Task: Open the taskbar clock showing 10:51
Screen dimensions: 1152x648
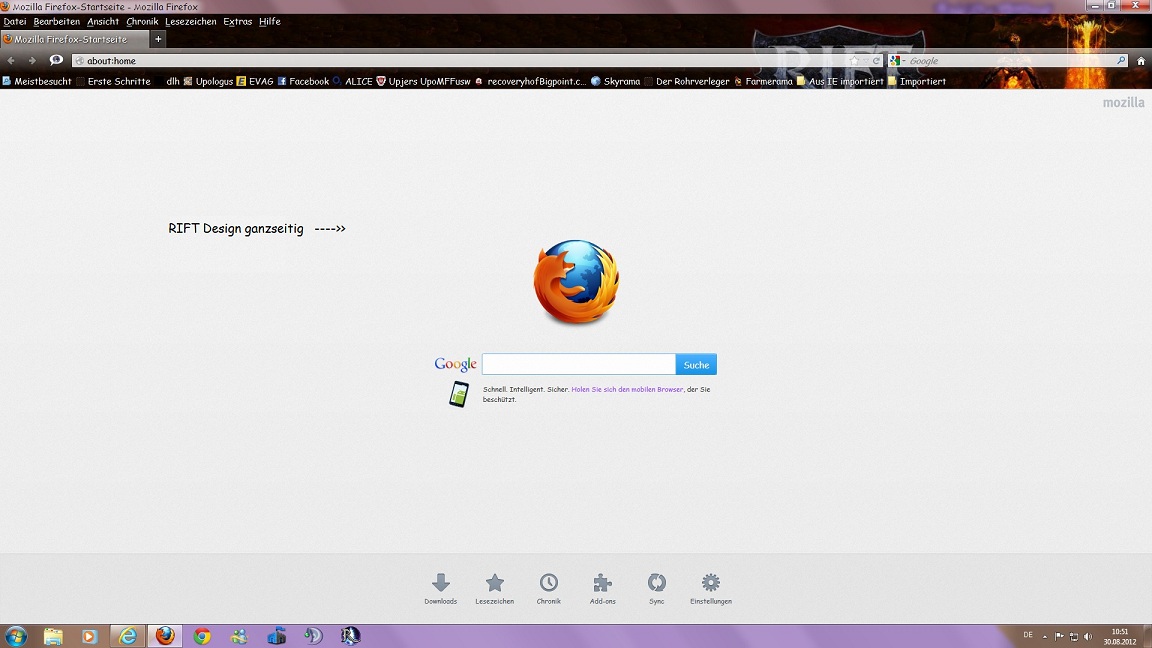Action: (x=1120, y=636)
